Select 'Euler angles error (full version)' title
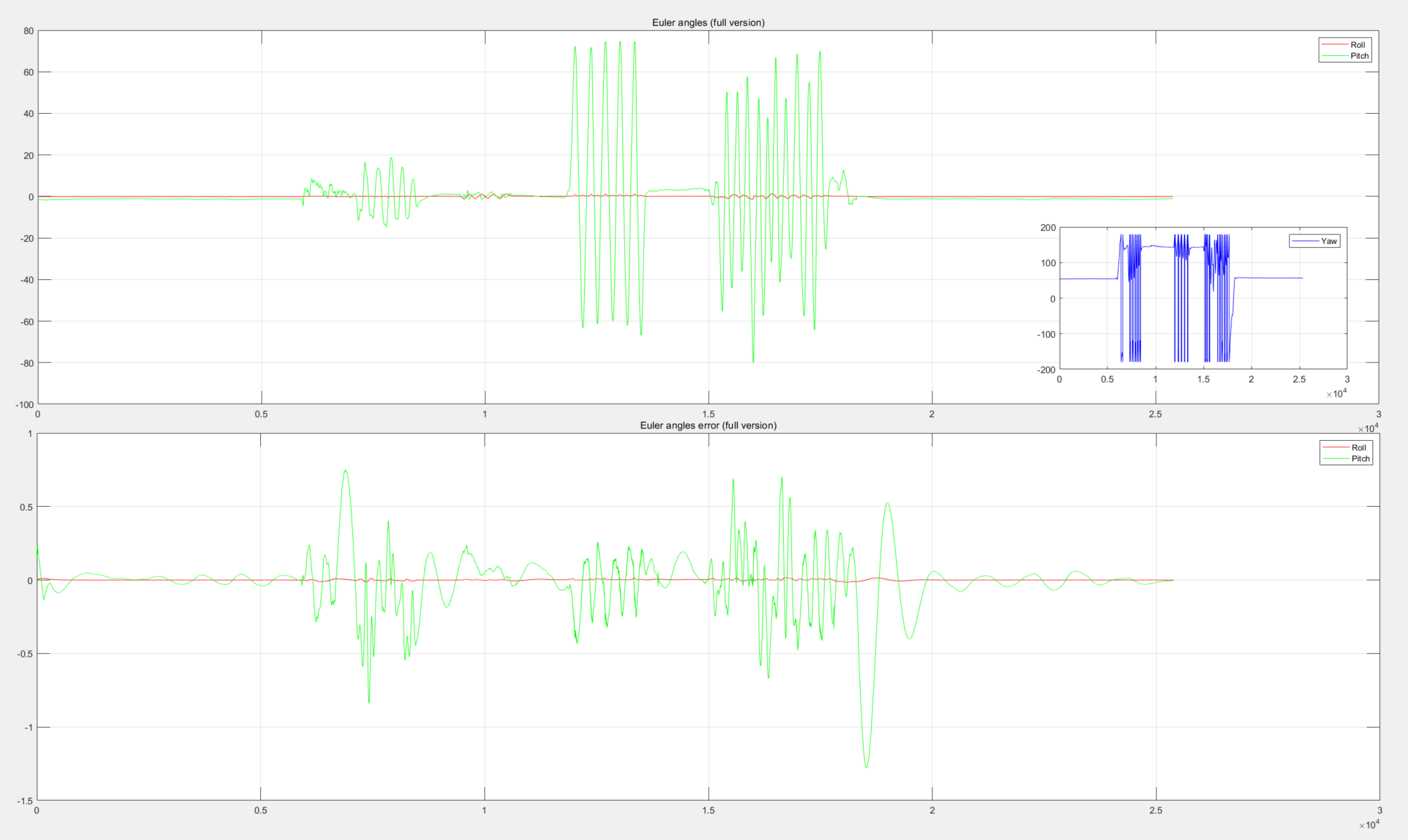Screen dimensions: 1408x840 (x=708, y=425)
